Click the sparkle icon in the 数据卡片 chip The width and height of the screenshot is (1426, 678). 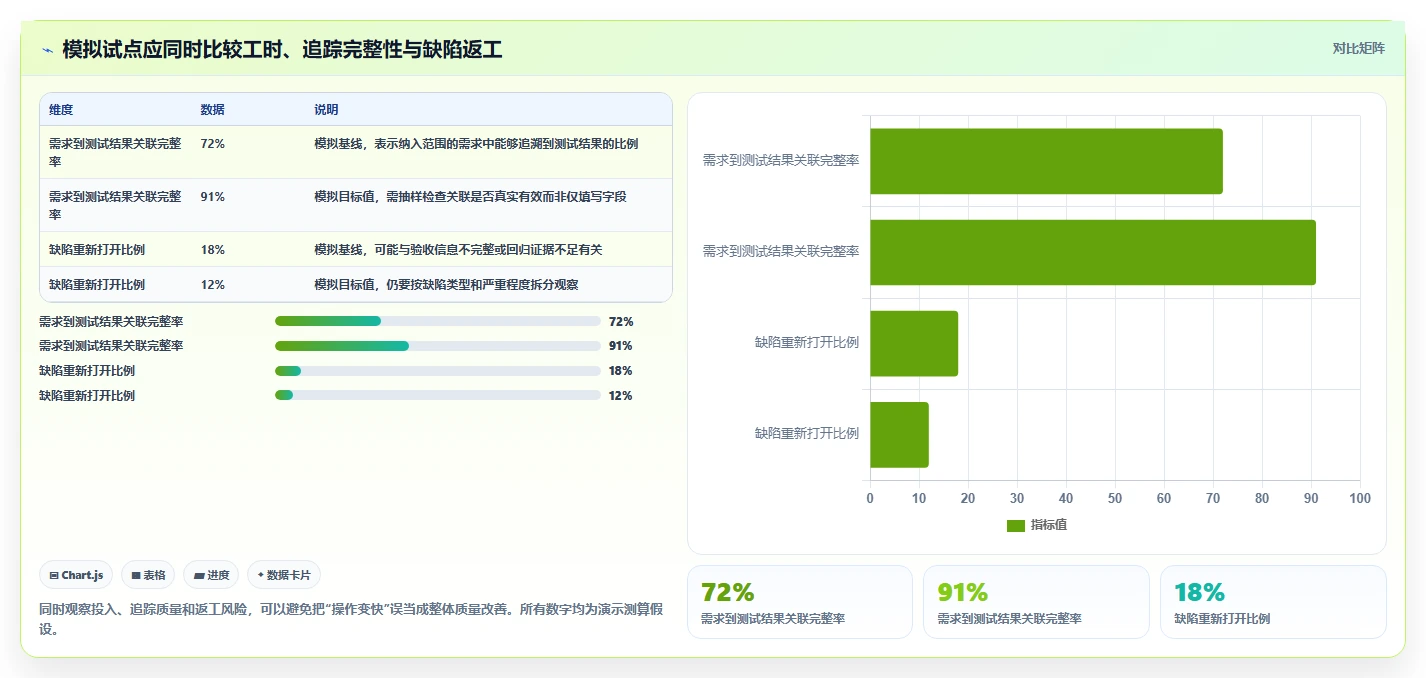pos(260,575)
